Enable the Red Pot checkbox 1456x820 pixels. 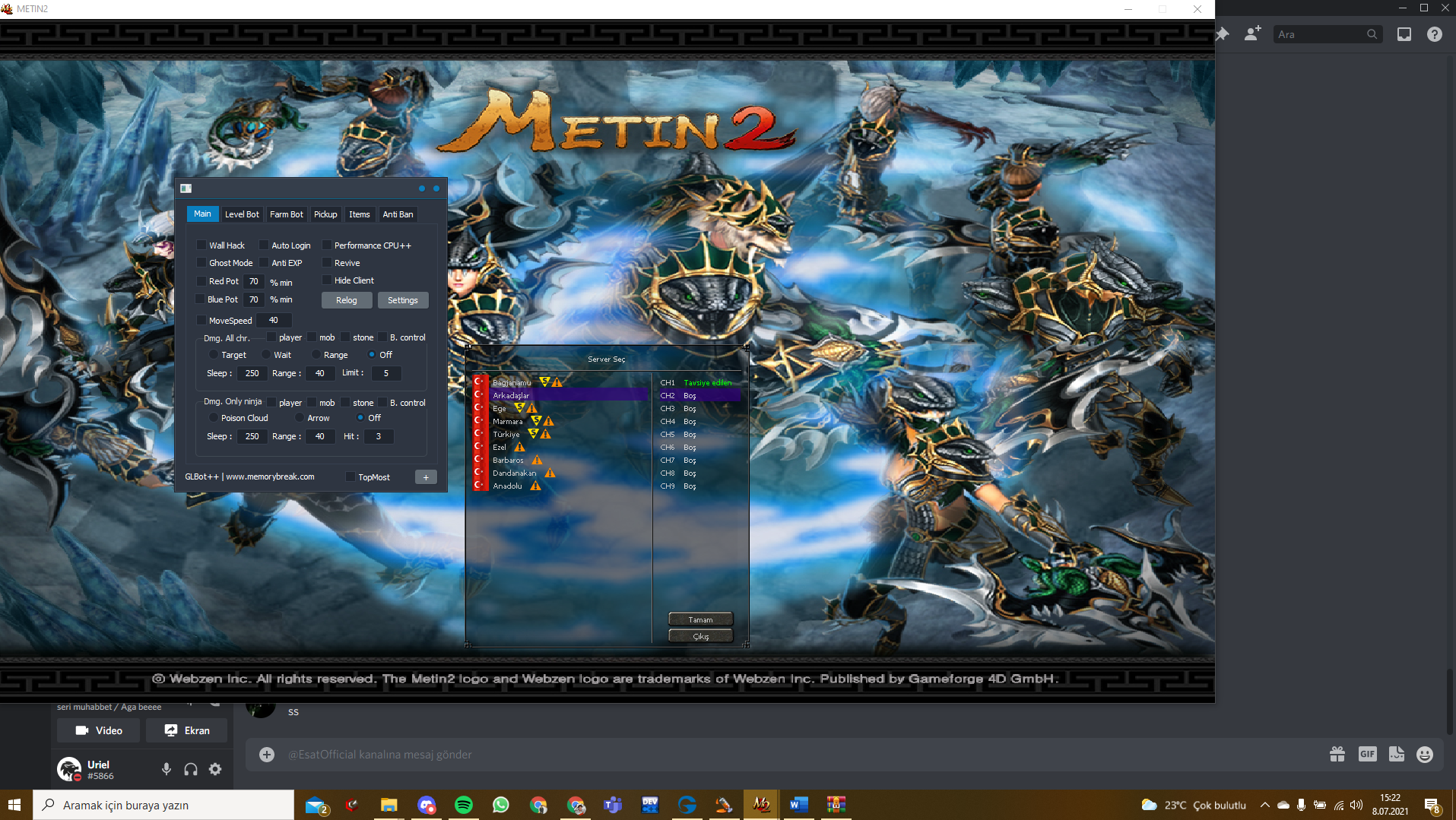(201, 281)
